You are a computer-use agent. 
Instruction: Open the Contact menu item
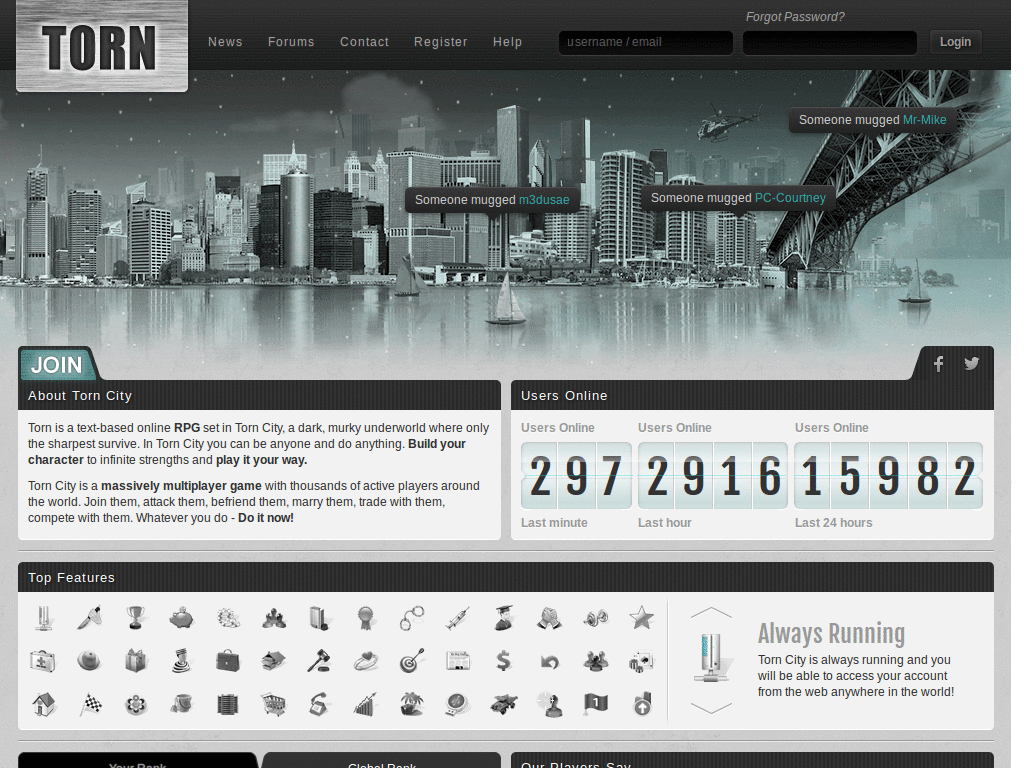point(364,42)
